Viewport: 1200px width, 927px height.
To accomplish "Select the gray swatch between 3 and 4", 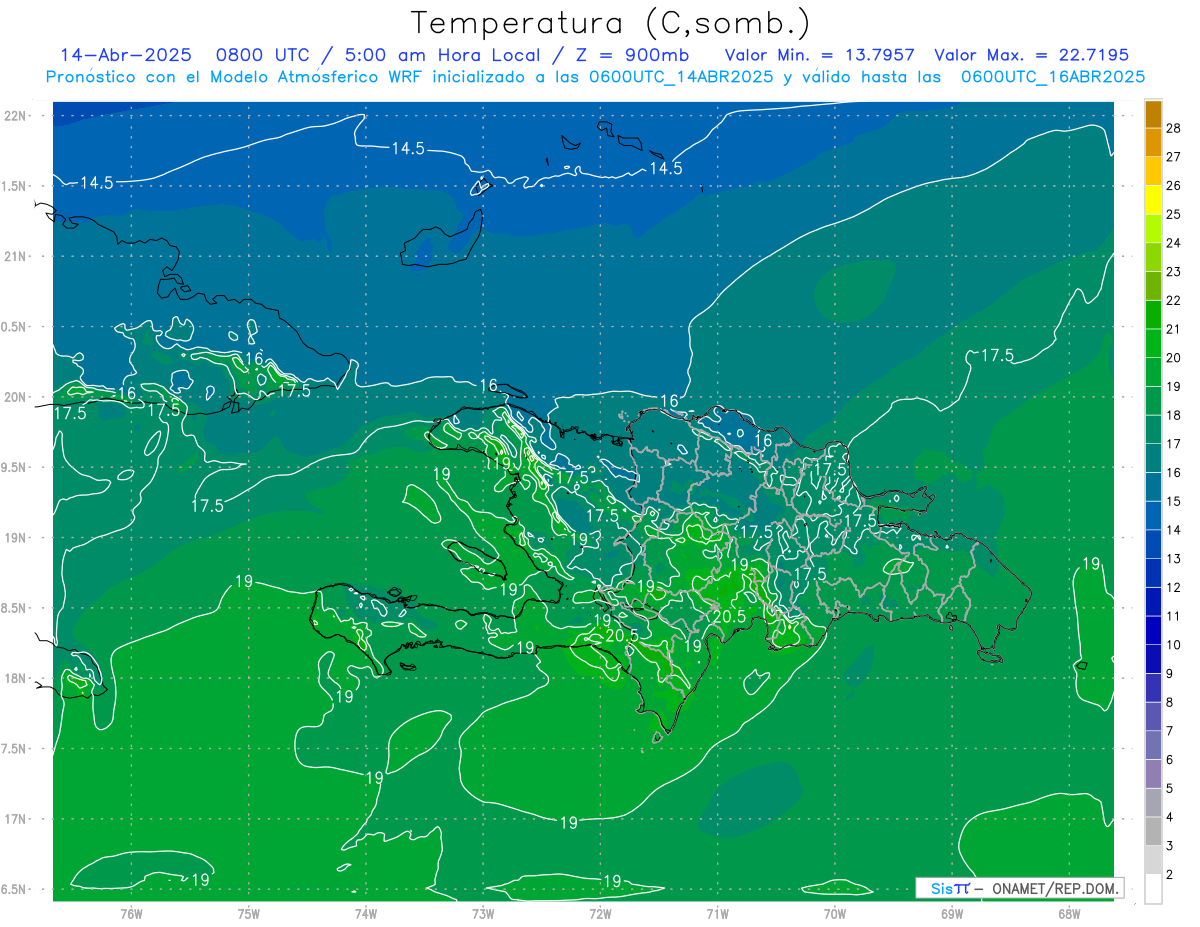I will click(1153, 832).
